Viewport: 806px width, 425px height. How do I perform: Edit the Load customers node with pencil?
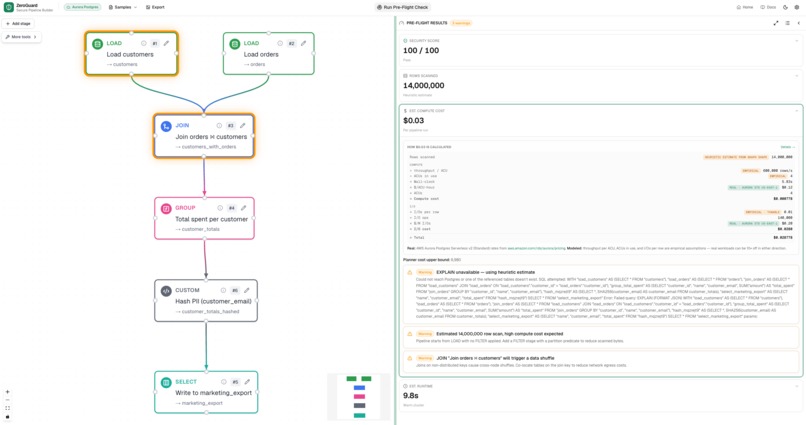166,43
